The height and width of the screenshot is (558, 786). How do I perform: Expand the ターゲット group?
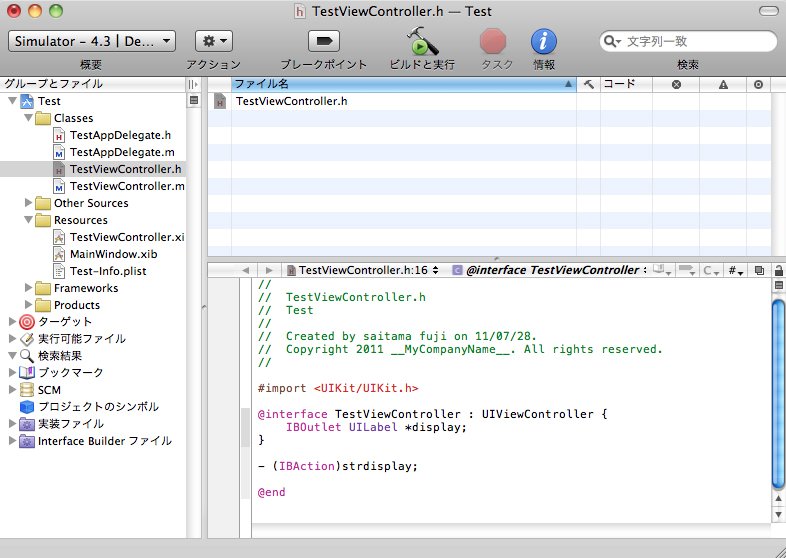(13, 321)
